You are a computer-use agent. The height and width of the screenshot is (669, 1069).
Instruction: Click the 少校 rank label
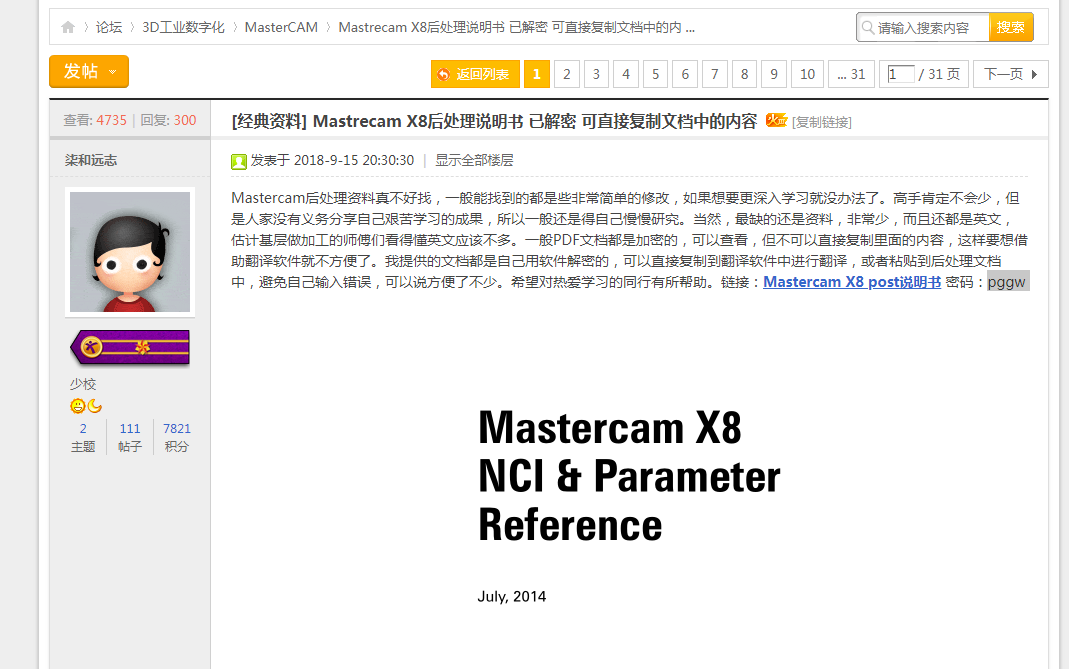point(82,384)
